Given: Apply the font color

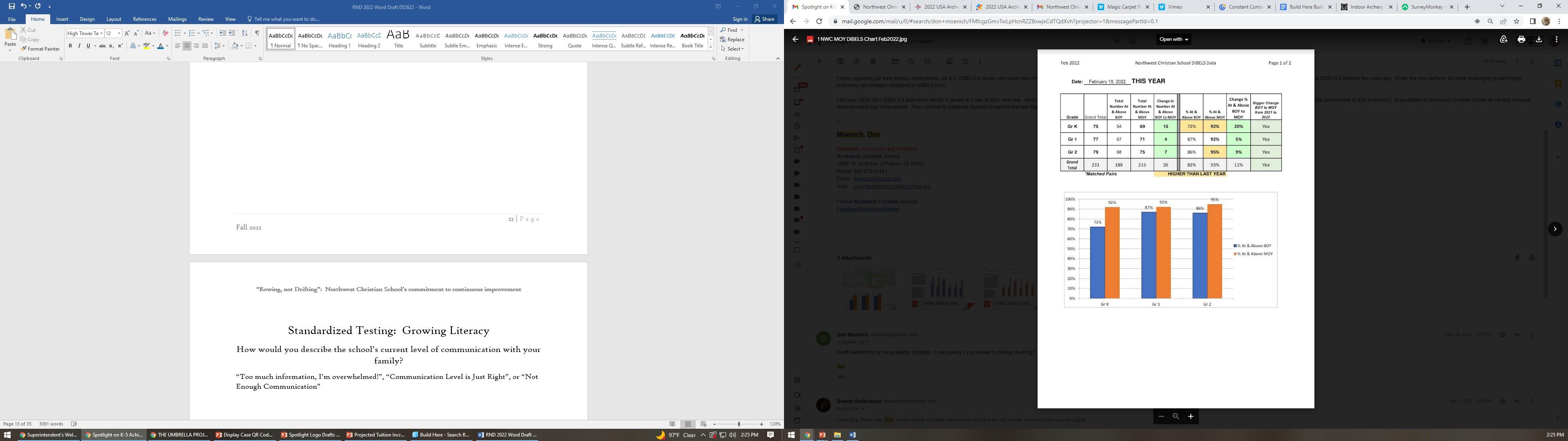Looking at the screenshot, I should [x=161, y=46].
